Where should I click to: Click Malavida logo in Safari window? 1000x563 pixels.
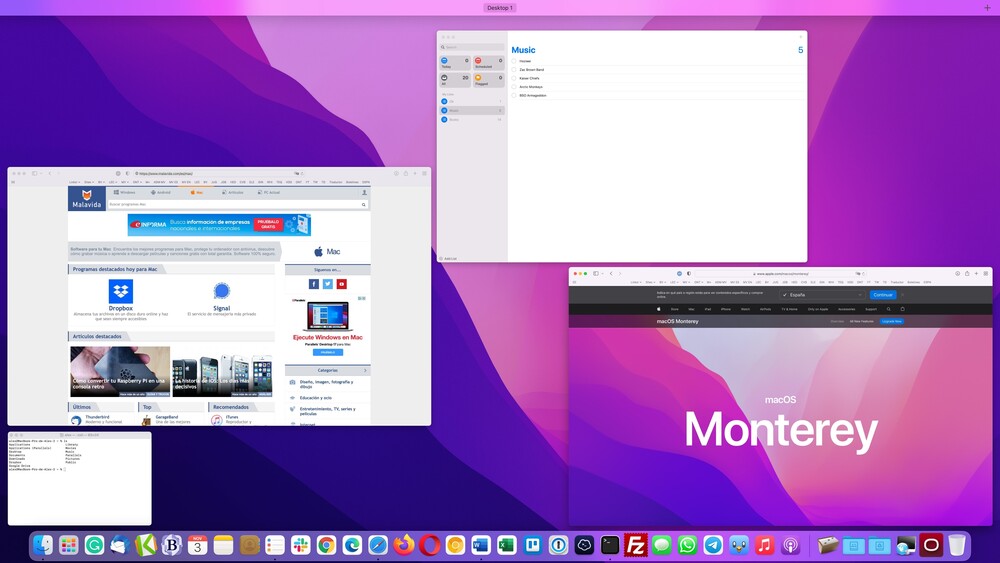(87, 198)
